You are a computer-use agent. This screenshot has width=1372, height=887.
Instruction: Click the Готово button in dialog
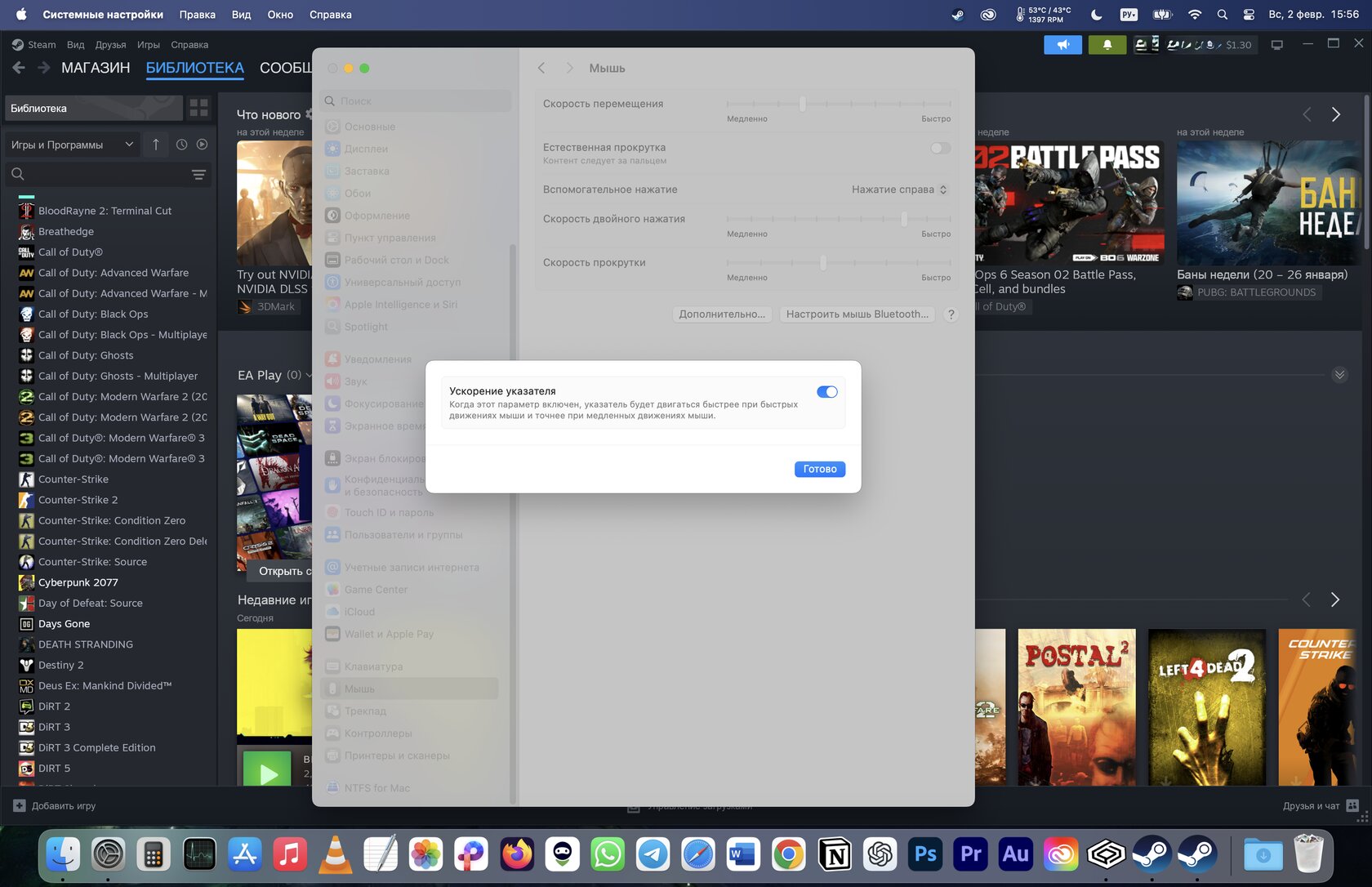[819, 469]
